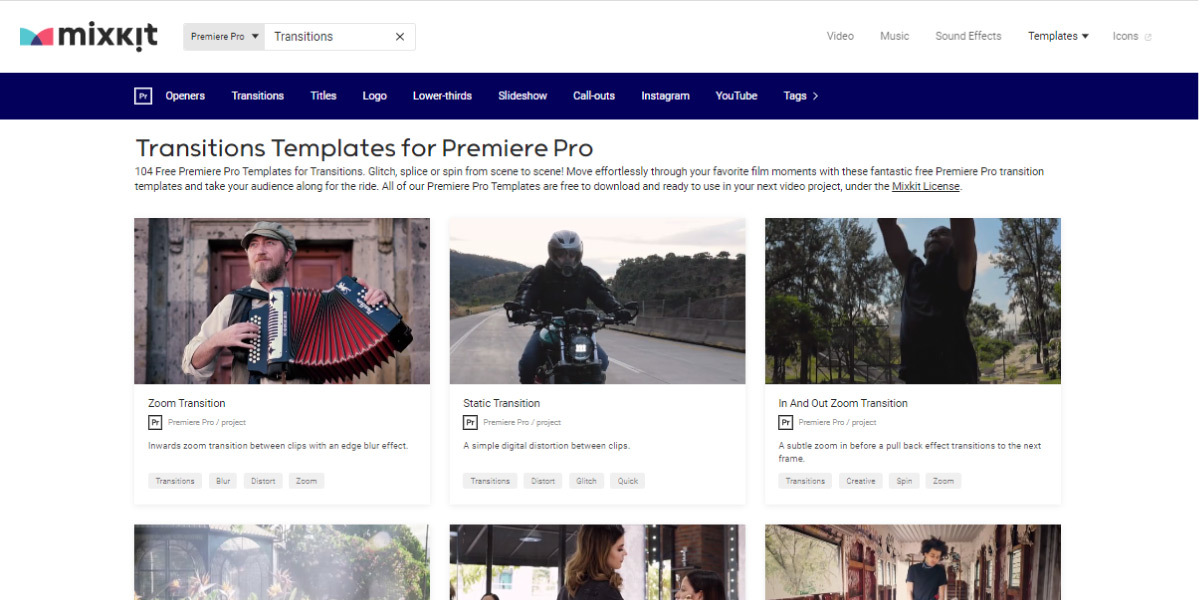Click Pr icon under In And Out Zoom Transition

(x=785, y=423)
